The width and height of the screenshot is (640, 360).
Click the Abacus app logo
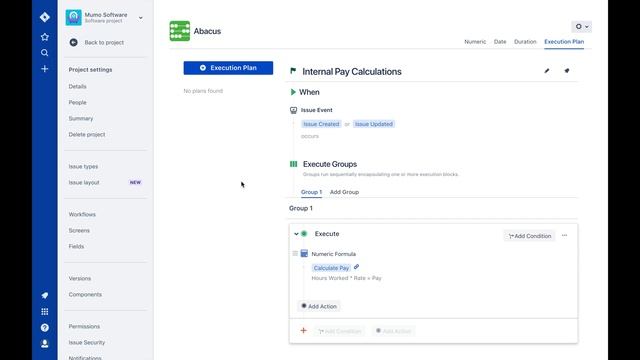(x=180, y=31)
